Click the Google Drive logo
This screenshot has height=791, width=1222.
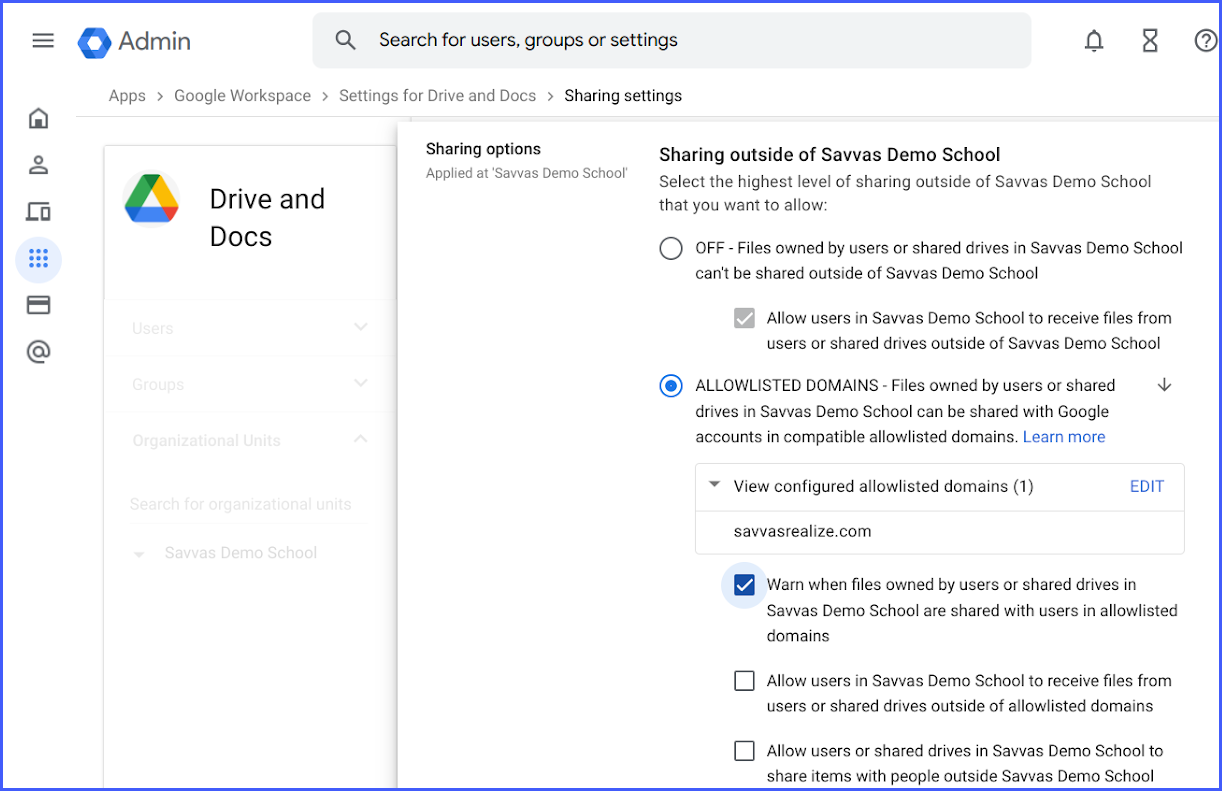[x=152, y=199]
